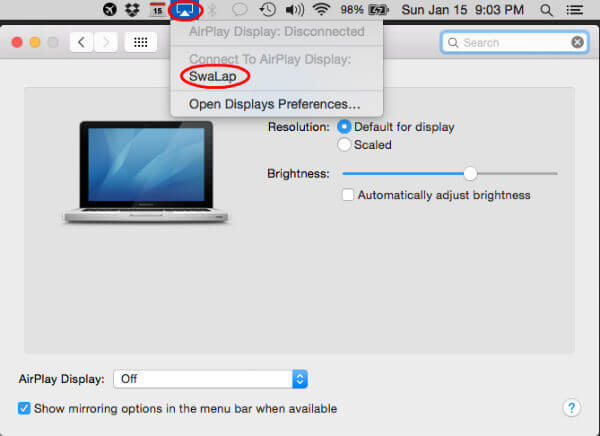Click the Bluetooth menu bar icon
This screenshot has width=600, height=436.
tap(212, 10)
